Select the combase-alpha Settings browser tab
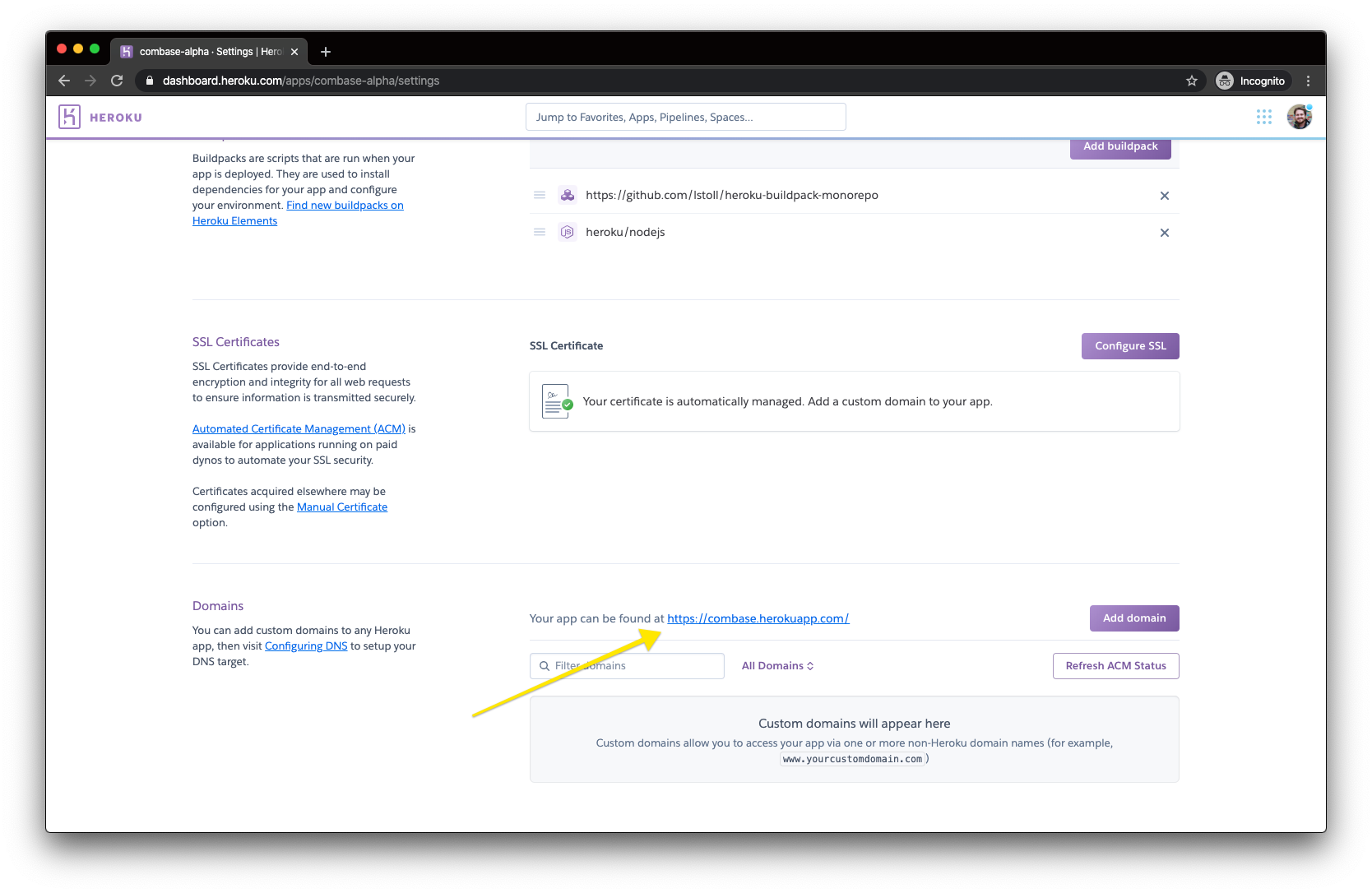The width and height of the screenshot is (1372, 893). pyautogui.click(x=209, y=52)
